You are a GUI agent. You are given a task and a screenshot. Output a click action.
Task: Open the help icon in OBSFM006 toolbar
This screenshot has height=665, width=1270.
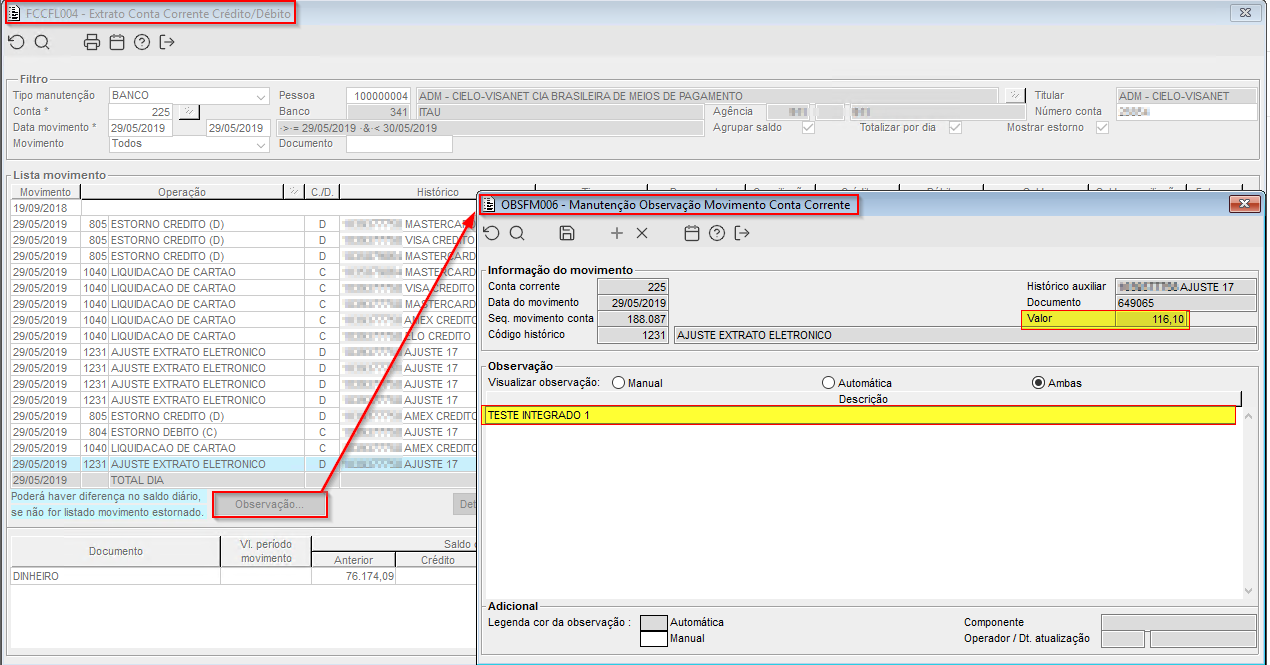pyautogui.click(x=717, y=233)
